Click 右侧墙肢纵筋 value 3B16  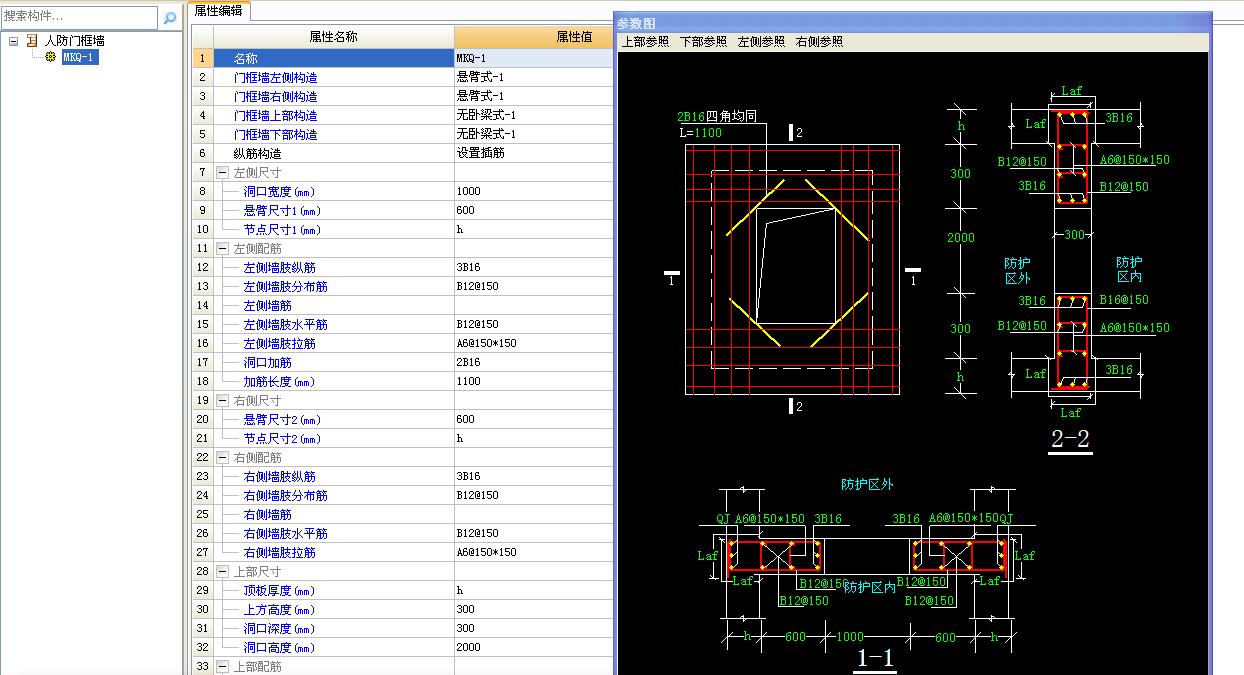(x=534, y=477)
